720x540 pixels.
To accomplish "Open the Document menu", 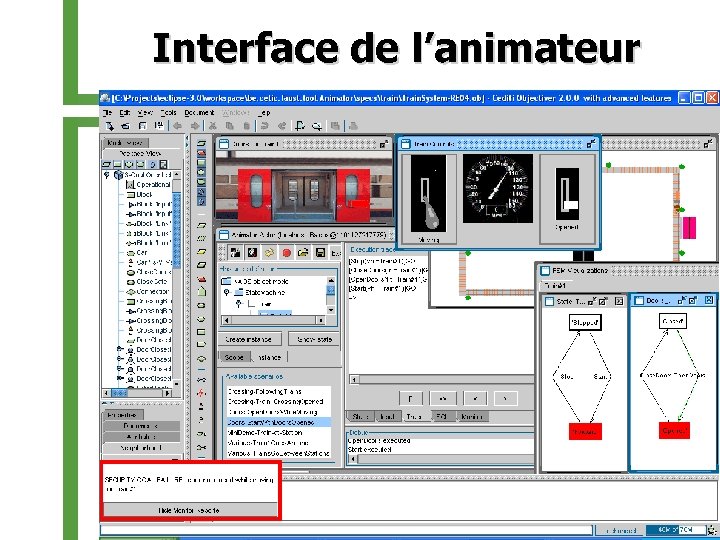I will point(199,112).
